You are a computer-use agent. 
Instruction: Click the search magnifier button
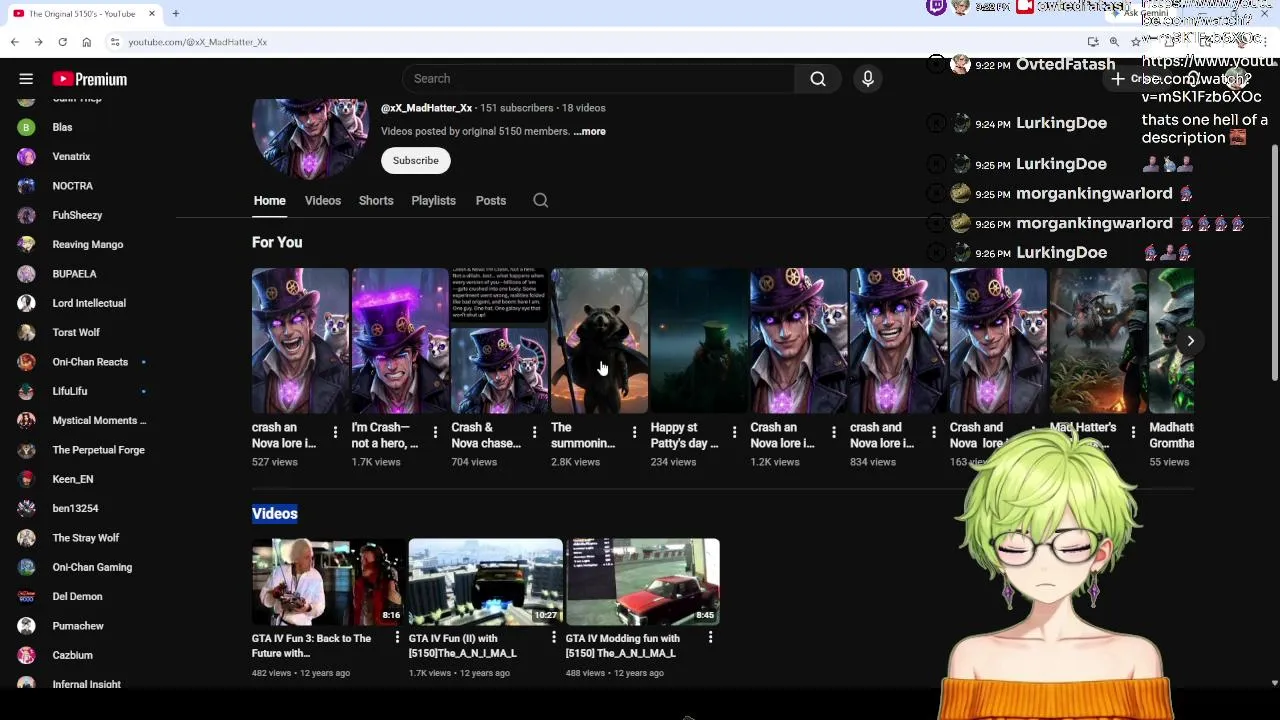[818, 79]
